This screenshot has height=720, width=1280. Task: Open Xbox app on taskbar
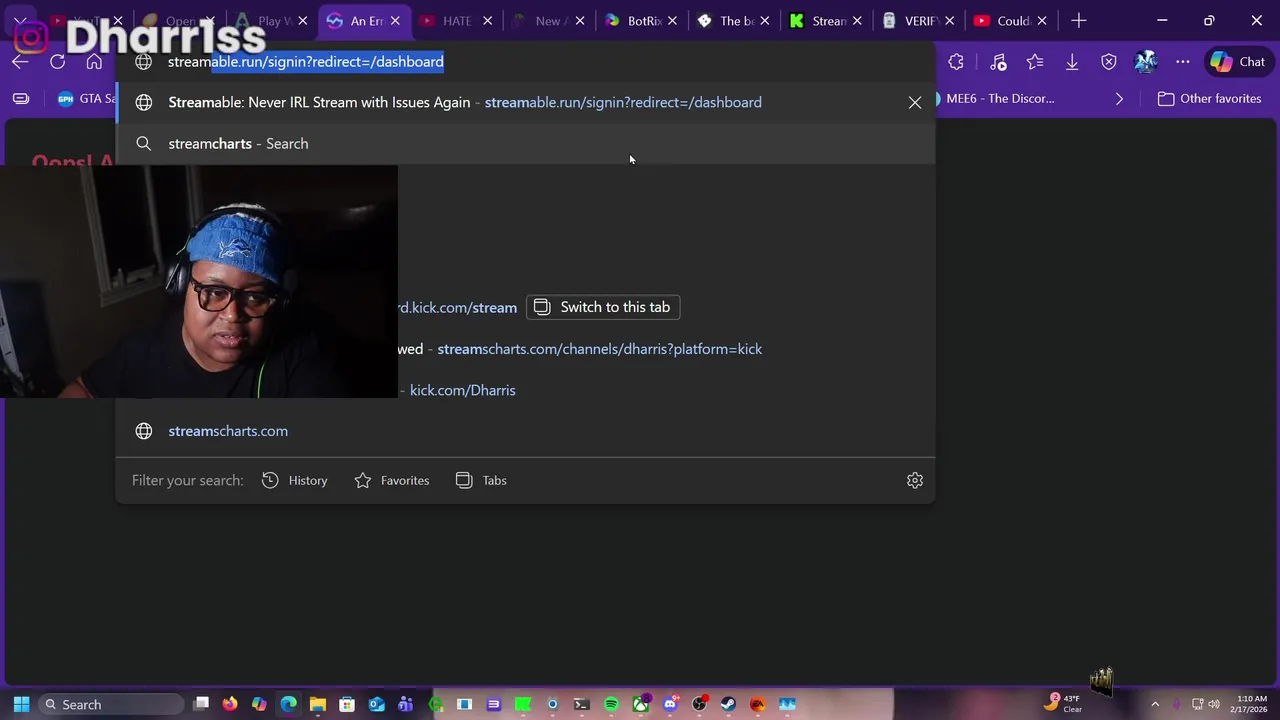point(640,704)
